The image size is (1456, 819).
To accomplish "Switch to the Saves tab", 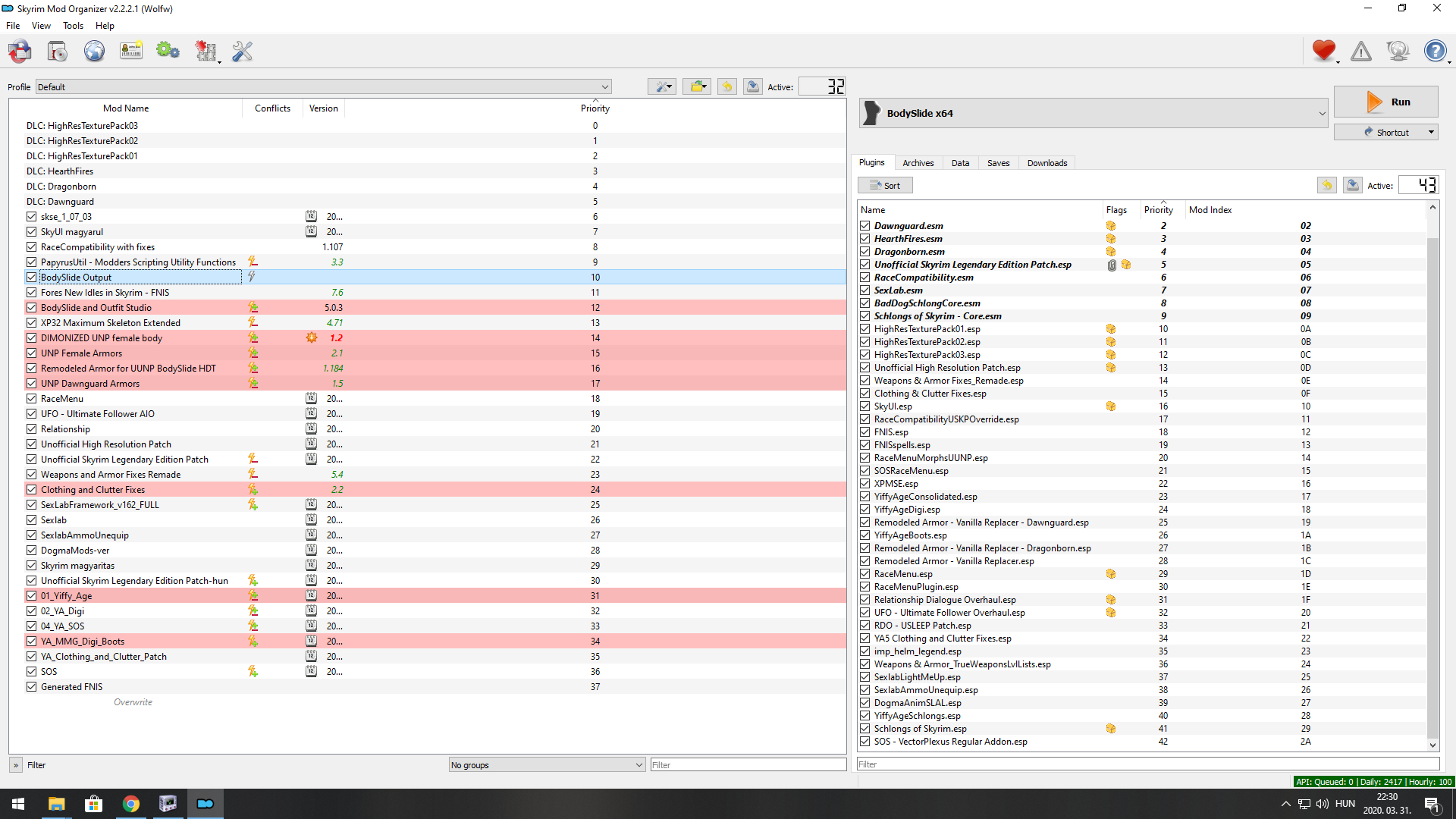I will tap(998, 162).
